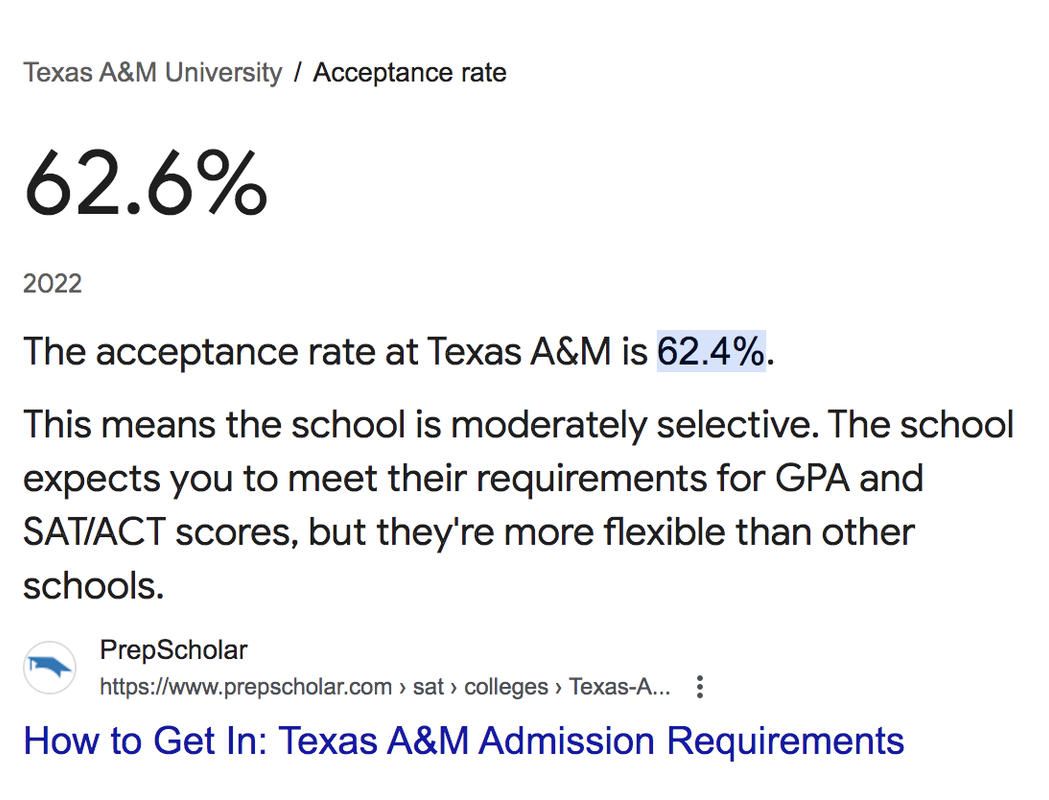The image size is (1049, 800).
Task: Click the PrepScholar source name
Action: (x=173, y=650)
